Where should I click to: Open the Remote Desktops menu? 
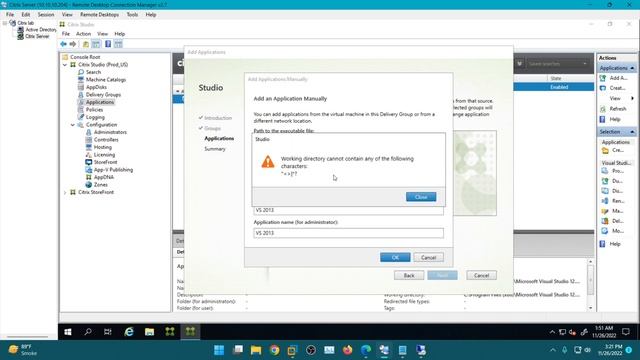point(99,15)
